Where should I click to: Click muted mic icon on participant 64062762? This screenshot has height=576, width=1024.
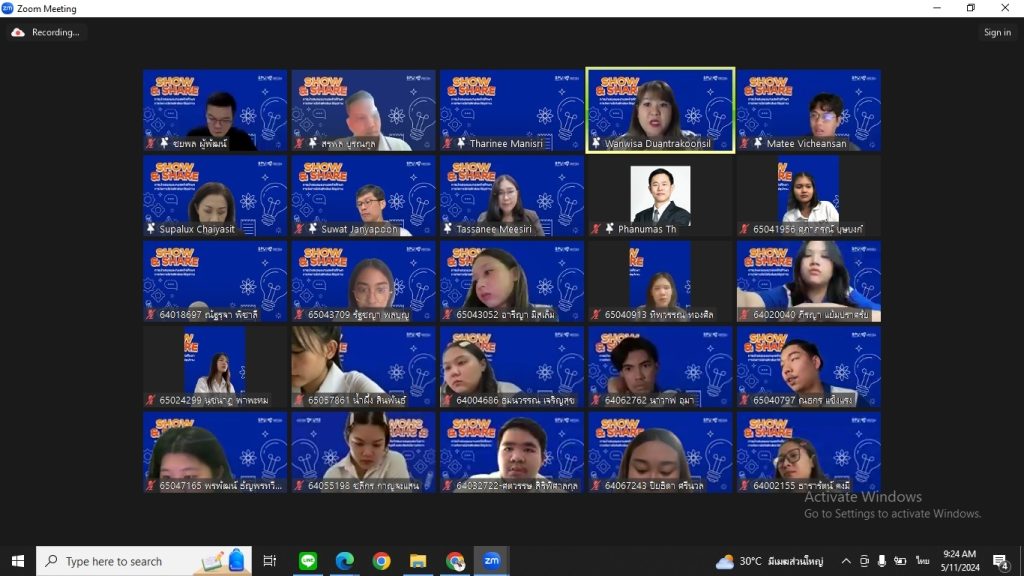[596, 400]
